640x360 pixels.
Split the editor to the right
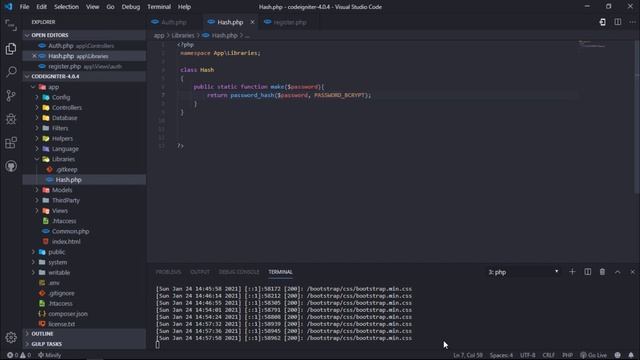coord(618,22)
